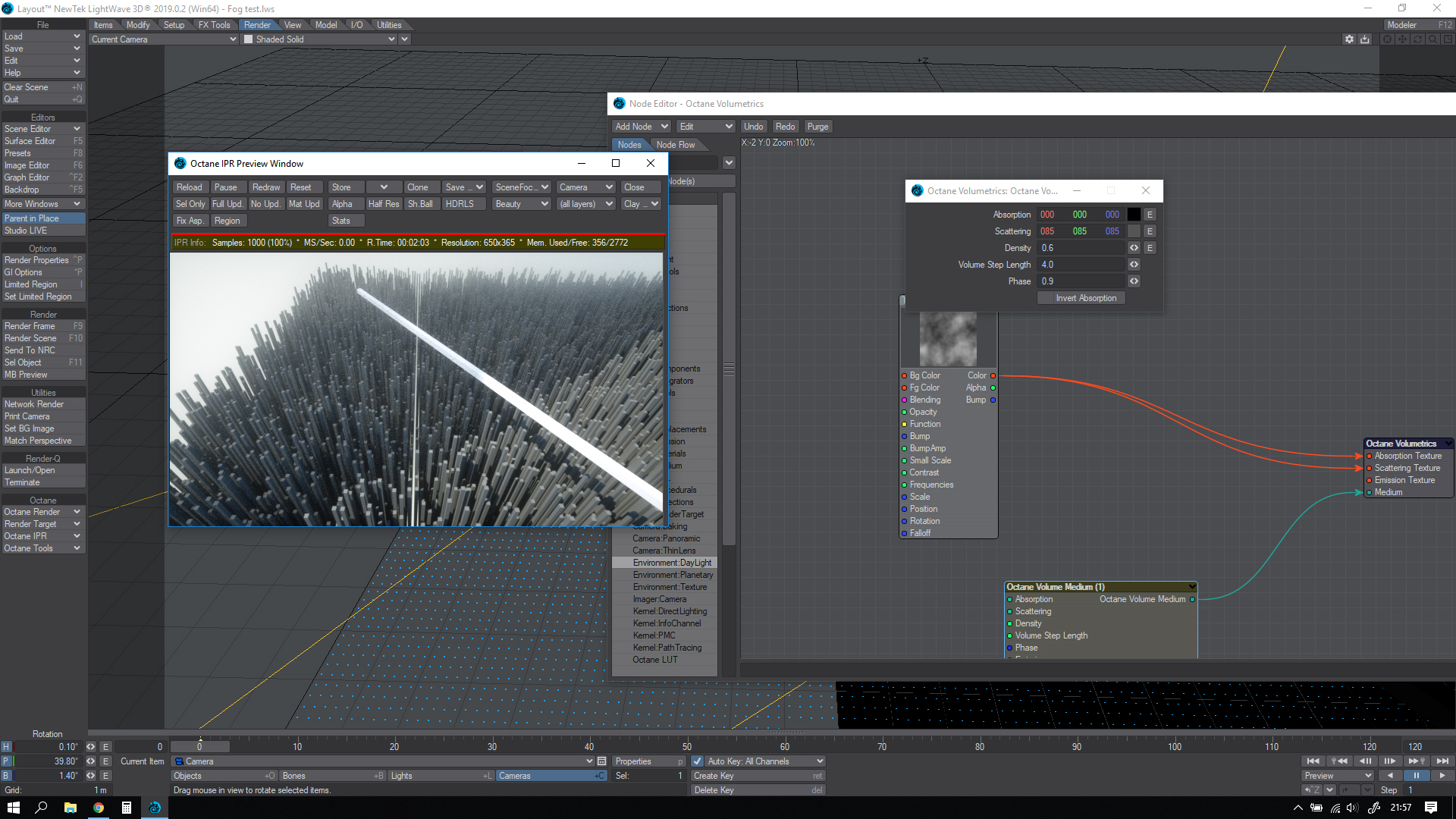Image resolution: width=1456 pixels, height=819 pixels.
Task: Click the Modeler button
Action: (x=1418, y=25)
